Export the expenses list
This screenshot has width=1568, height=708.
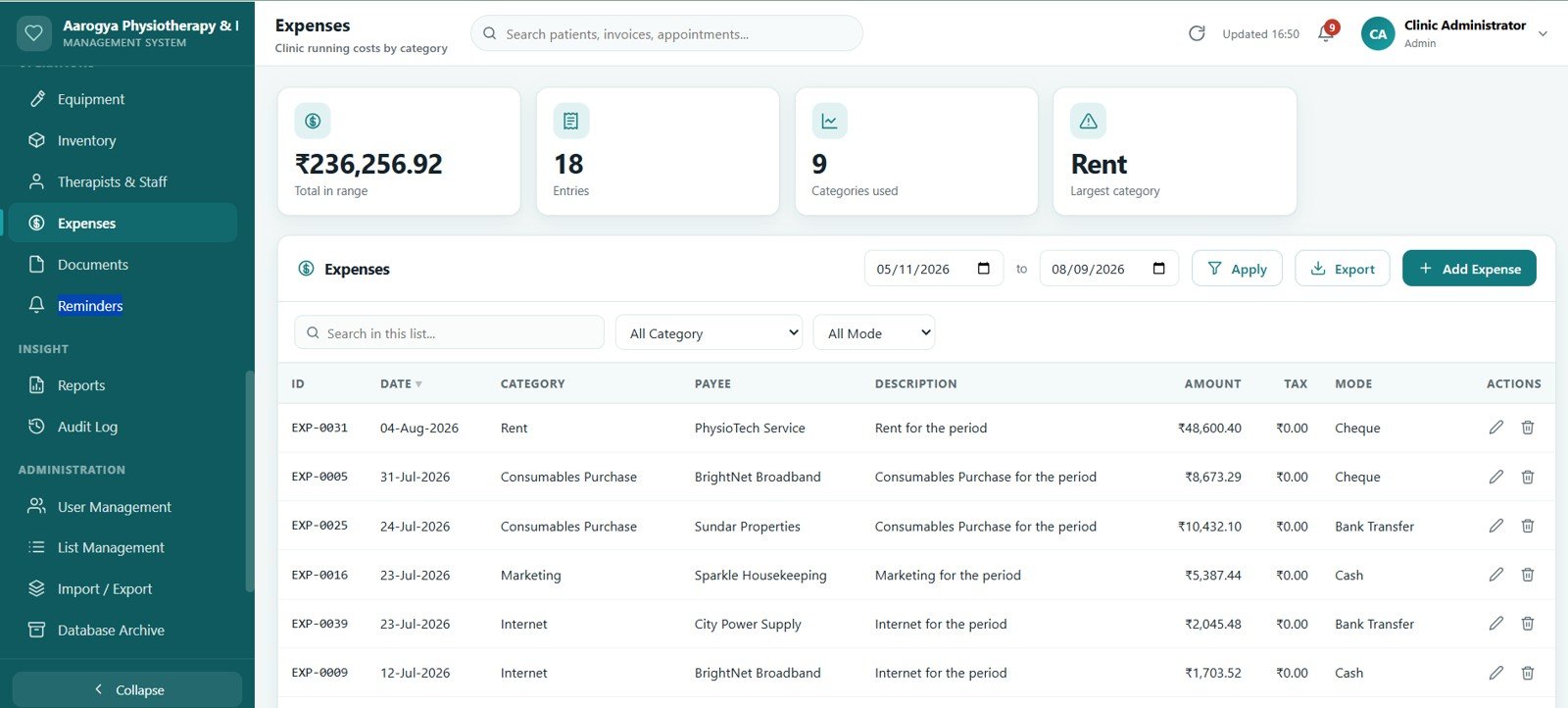tap(1343, 269)
